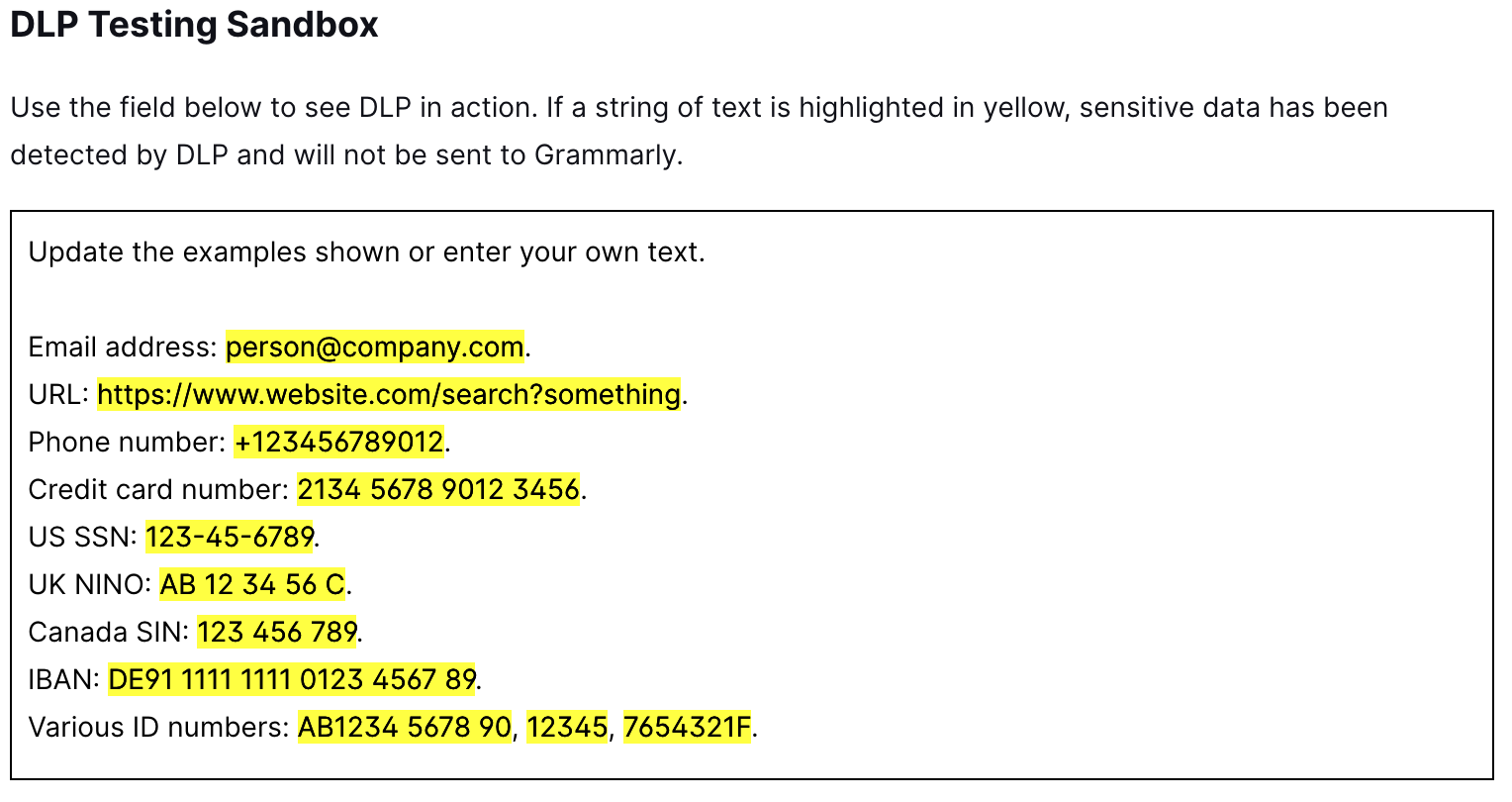Click the highlighted ID number 7654321F
Image resolution: width=1512 pixels, height=802 pixels.
[x=688, y=728]
